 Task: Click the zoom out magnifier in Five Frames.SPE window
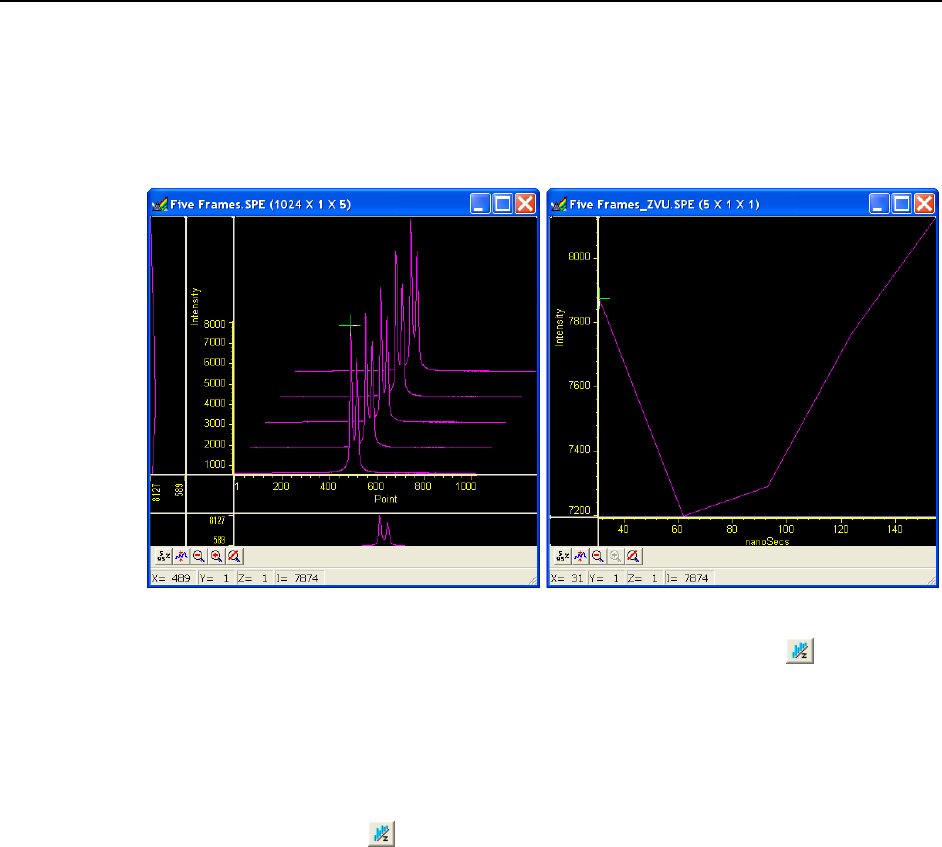[198, 556]
